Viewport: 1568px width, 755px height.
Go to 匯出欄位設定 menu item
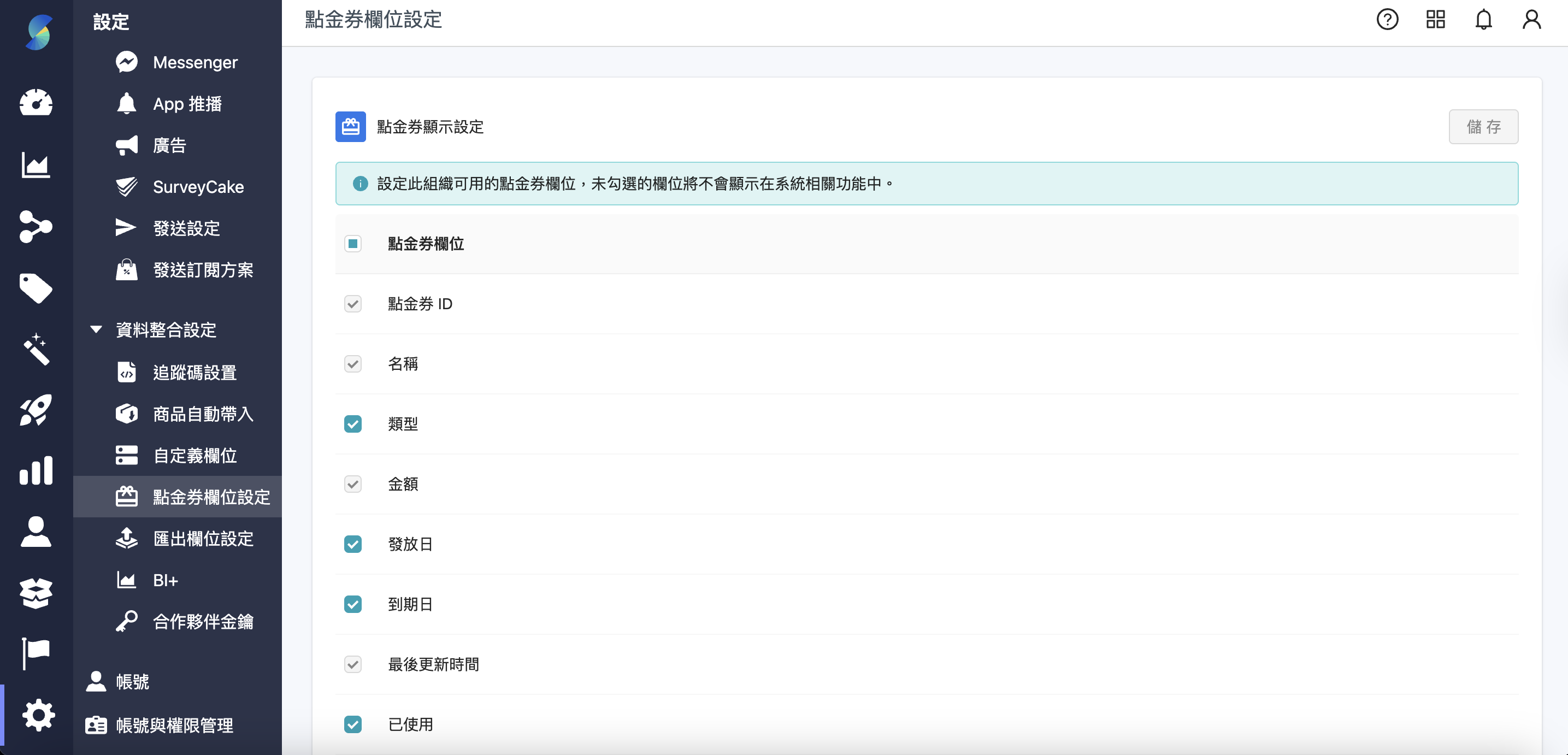click(203, 539)
